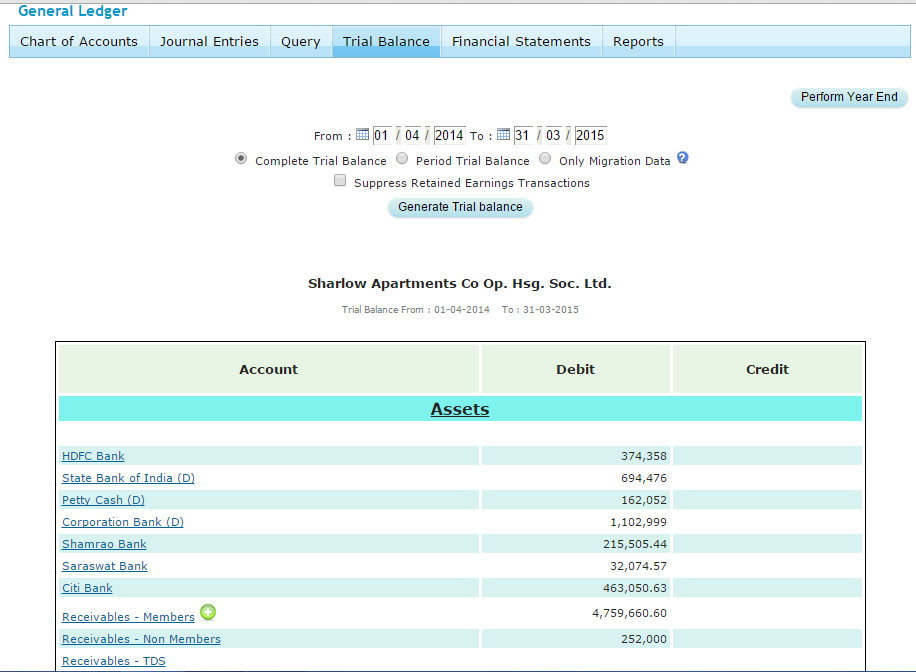Select the Trial Balance tab
The height and width of the screenshot is (672, 916).
386,41
